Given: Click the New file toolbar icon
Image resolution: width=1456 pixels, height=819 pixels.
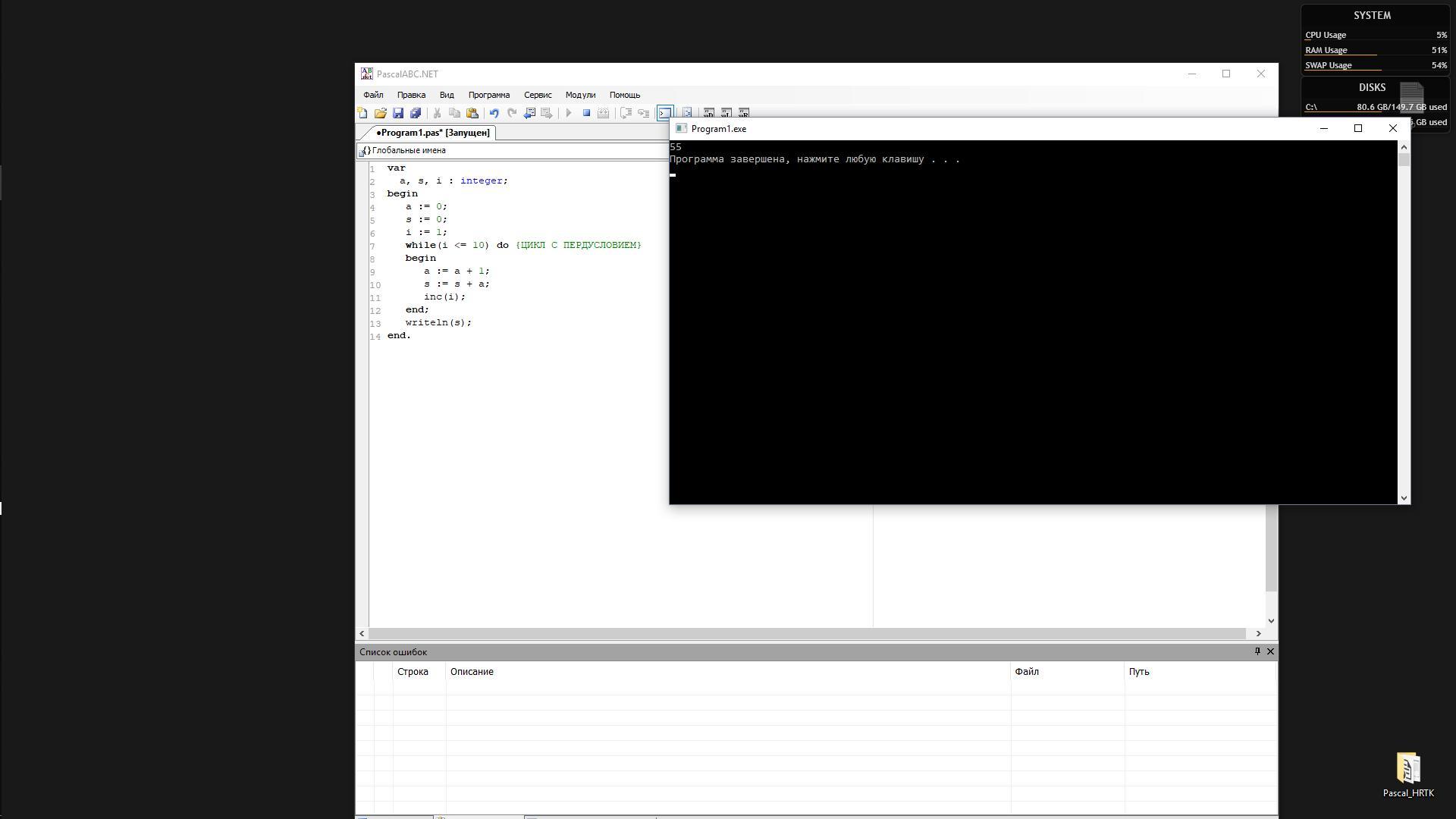Looking at the screenshot, I should tap(362, 113).
